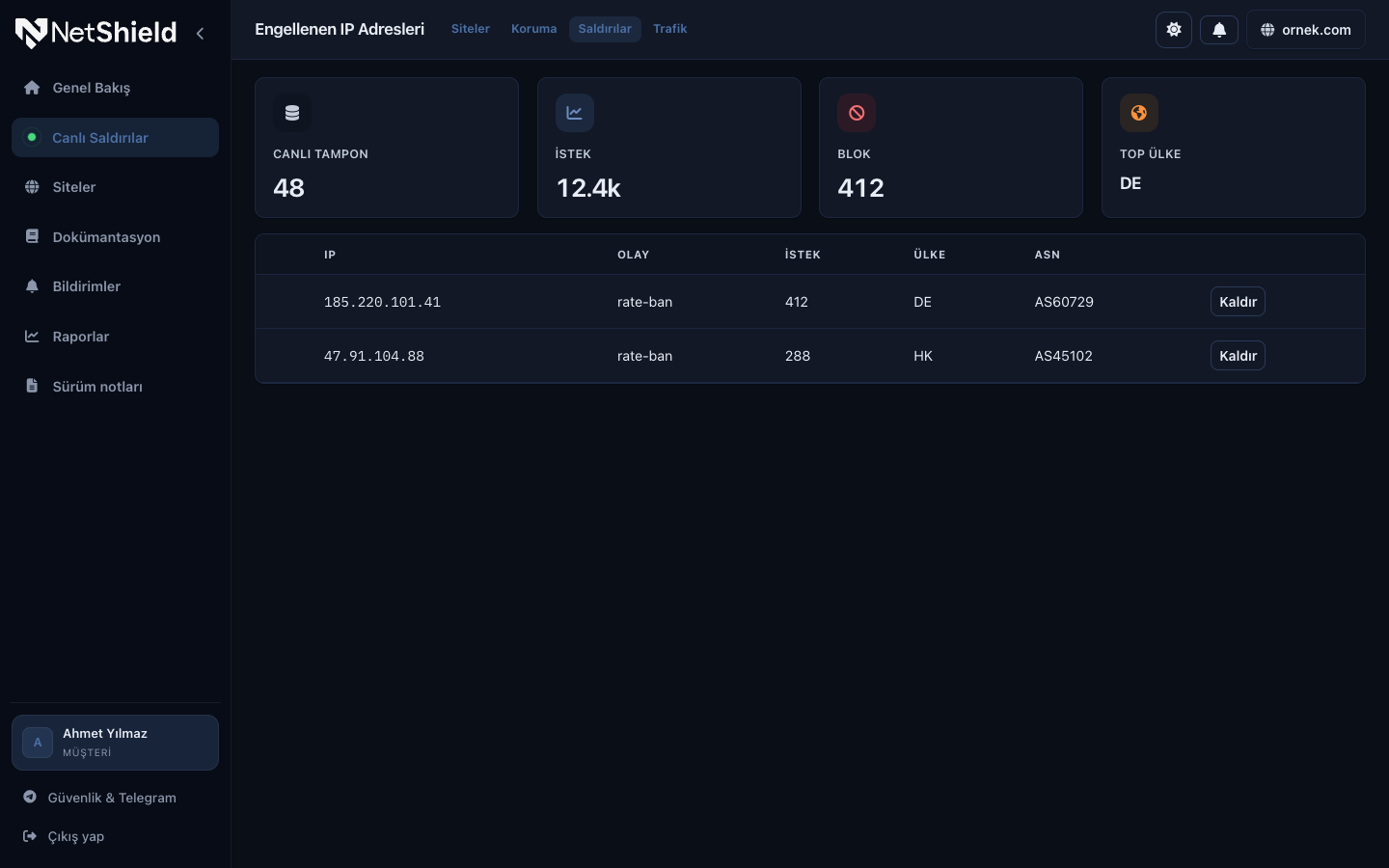The height and width of the screenshot is (868, 1389).
Task: Click the Siteler globe icon in sidebar
Action: coord(32,187)
